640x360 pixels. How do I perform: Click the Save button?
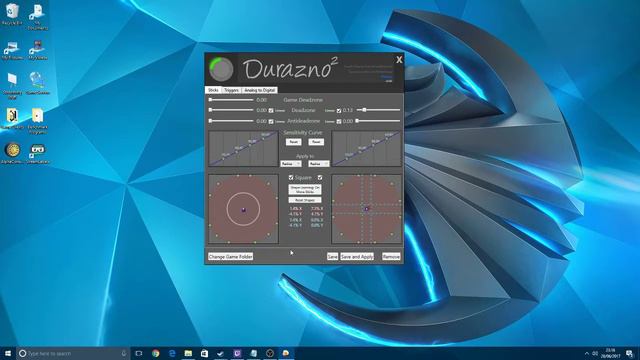click(332, 256)
